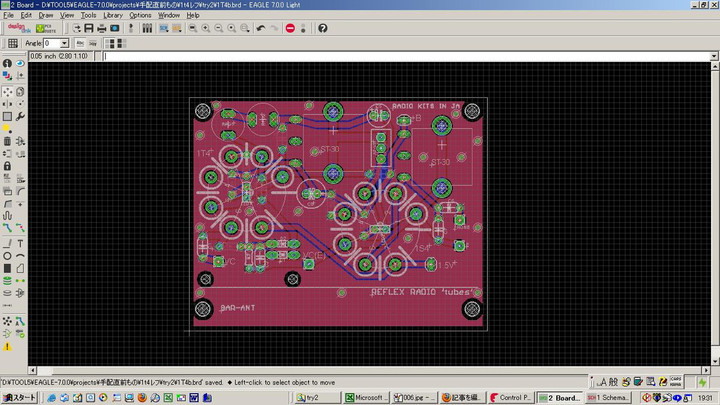This screenshot has width=720, height=405.
Task: Click the zoom in magnifier icon
Action: click(205, 28)
